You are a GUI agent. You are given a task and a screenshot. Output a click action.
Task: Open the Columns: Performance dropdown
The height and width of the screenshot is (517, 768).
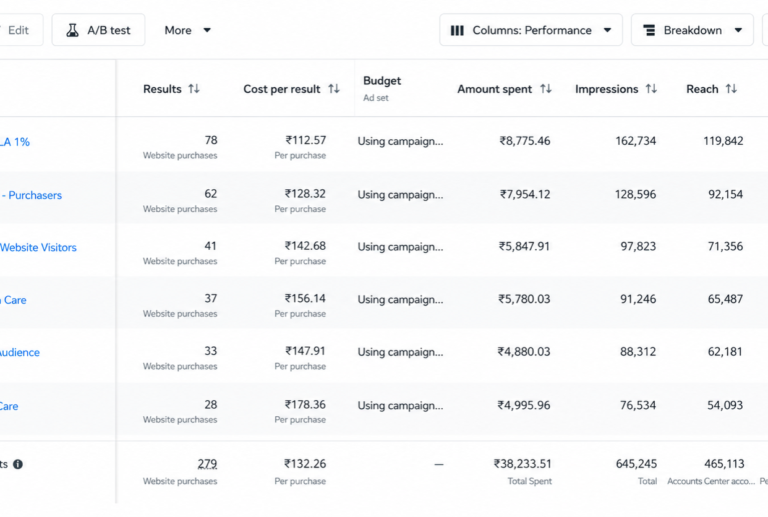[531, 30]
